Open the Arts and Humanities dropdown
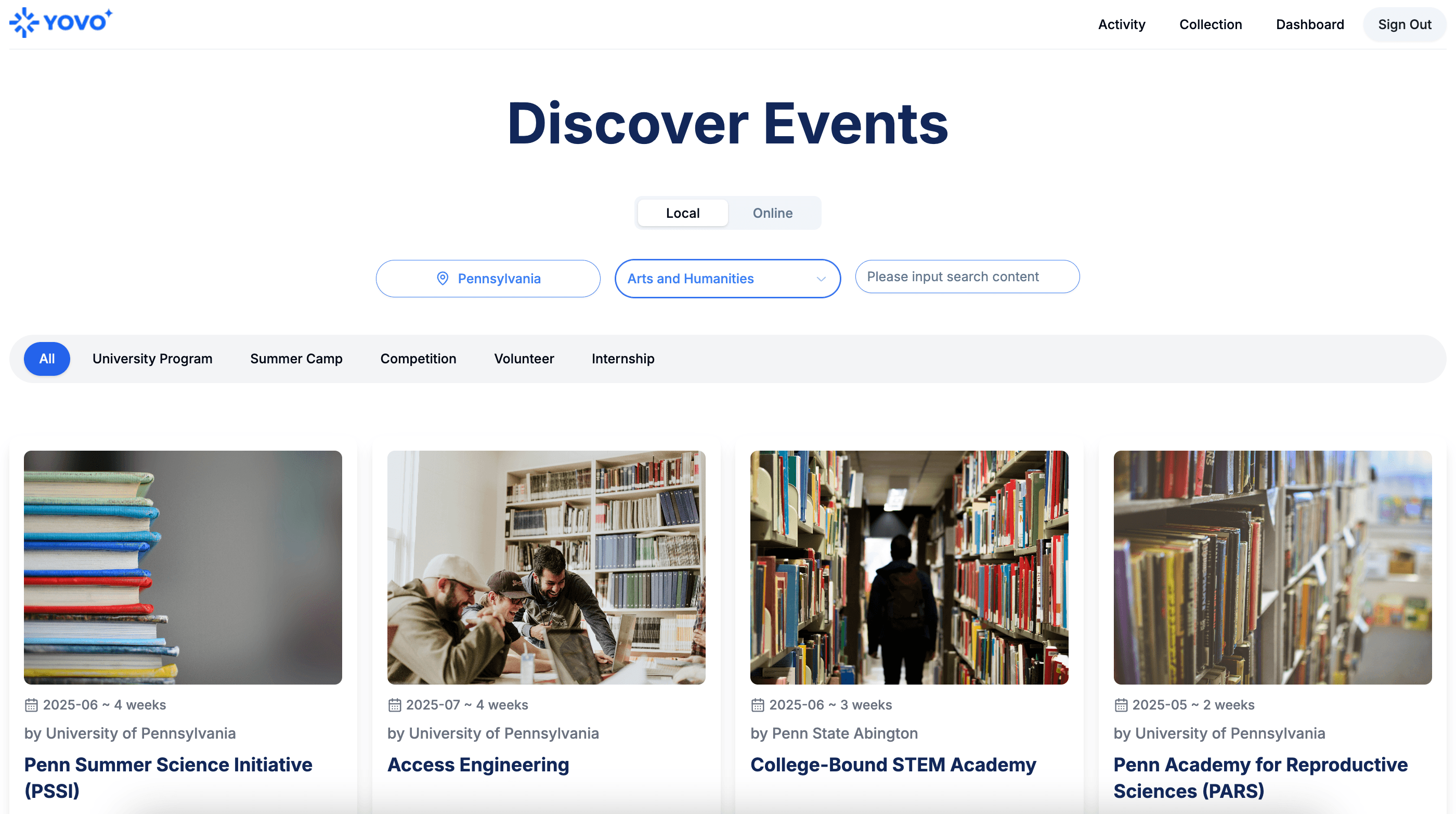 (x=727, y=279)
